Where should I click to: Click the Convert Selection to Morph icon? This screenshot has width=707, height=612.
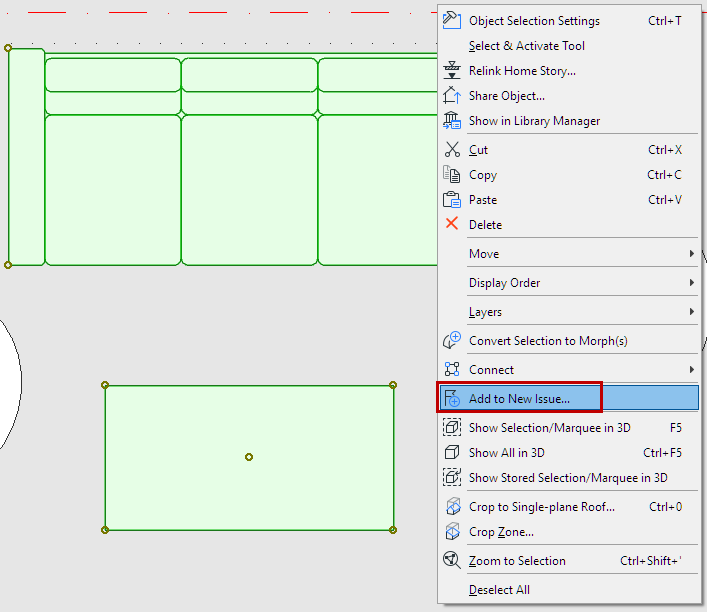pos(451,341)
